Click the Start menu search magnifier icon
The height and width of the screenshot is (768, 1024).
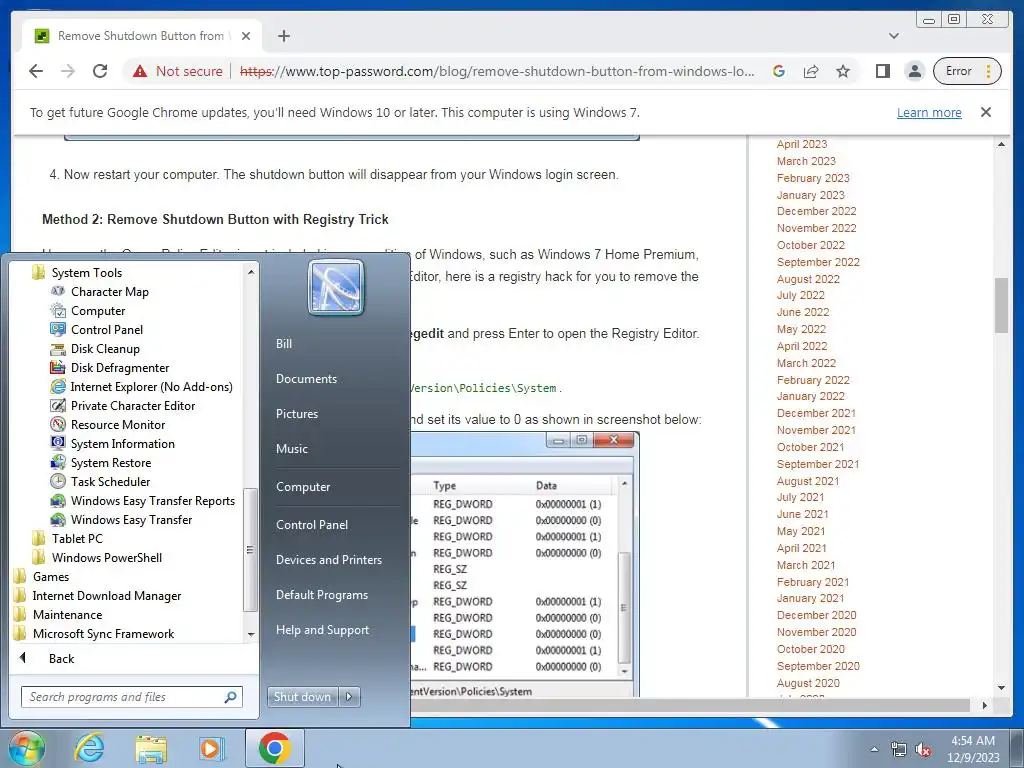click(230, 697)
